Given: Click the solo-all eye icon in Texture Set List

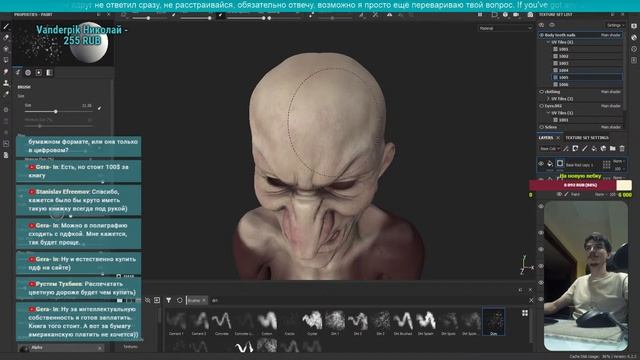Looking at the screenshot, I should (x=542, y=25).
